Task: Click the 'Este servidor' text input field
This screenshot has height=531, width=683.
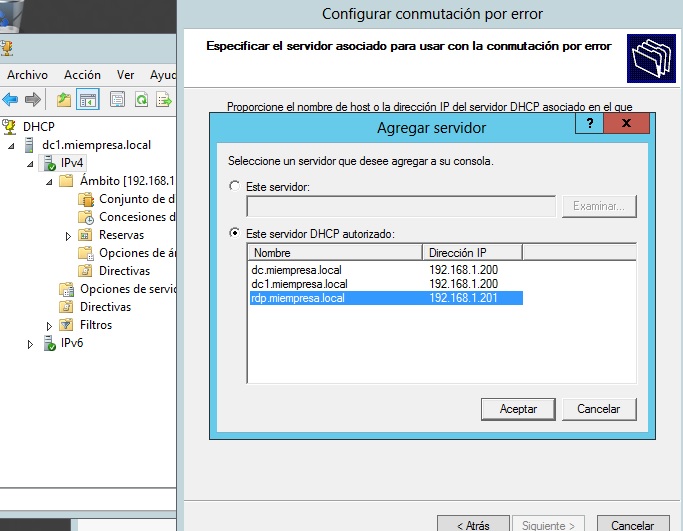Action: click(400, 207)
